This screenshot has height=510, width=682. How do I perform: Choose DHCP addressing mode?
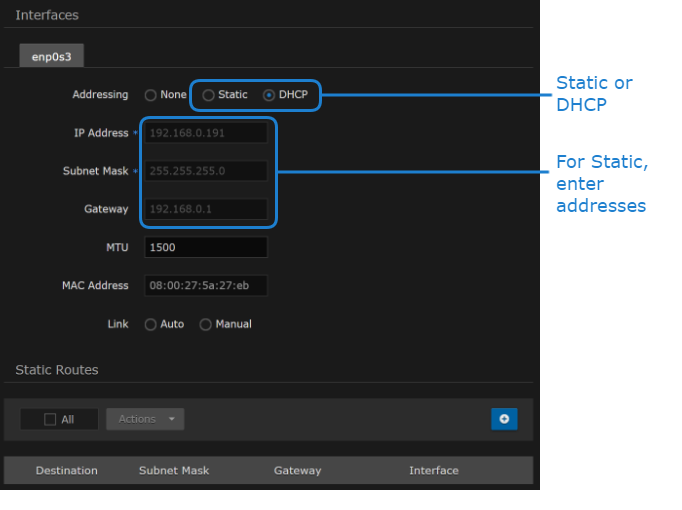point(269,96)
